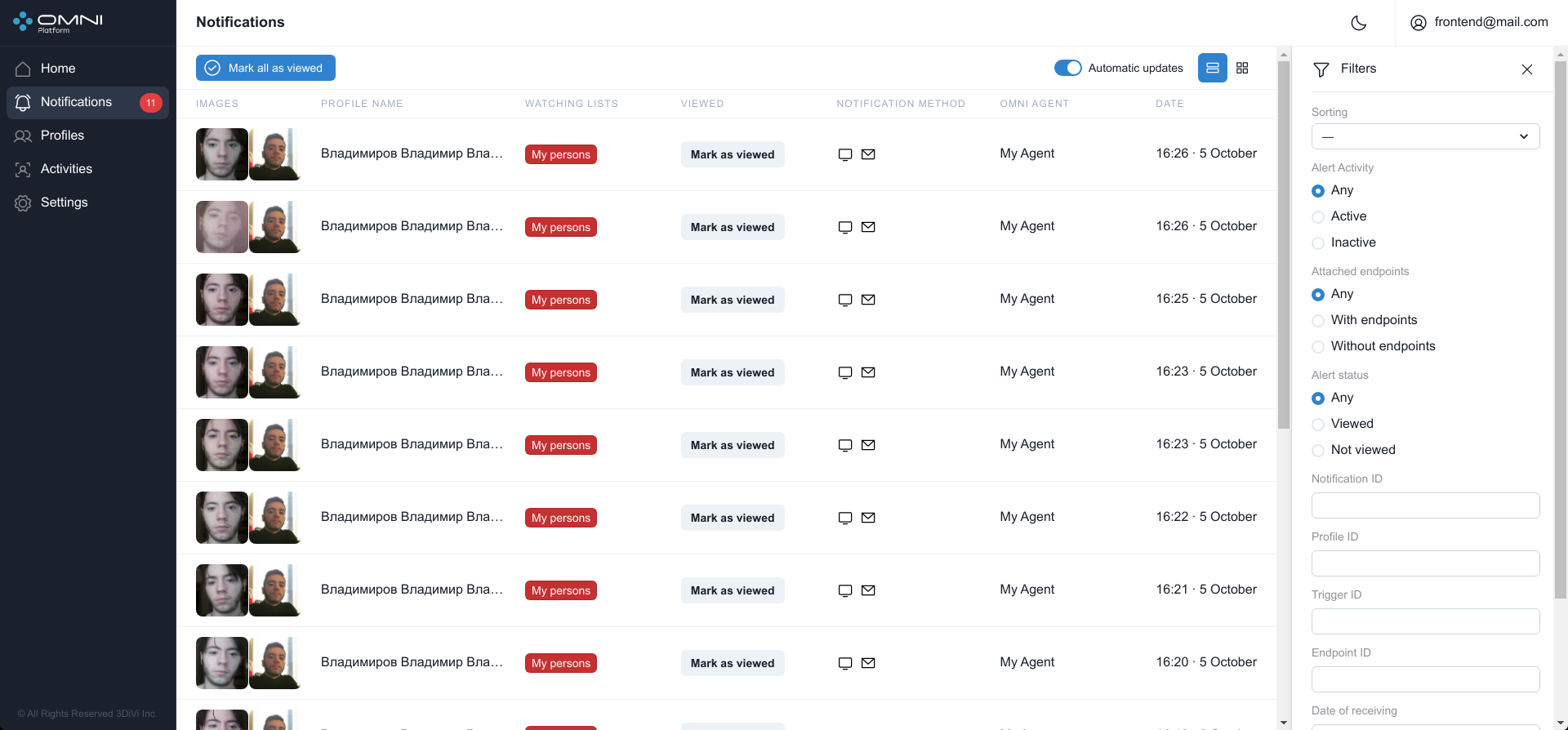
Task: Open Profiles in the sidebar
Action: coord(62,136)
